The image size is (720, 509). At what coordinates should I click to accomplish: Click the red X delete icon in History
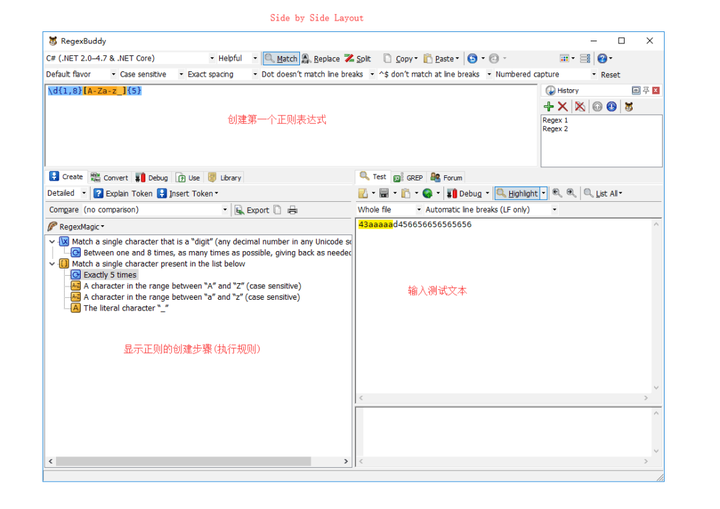tap(562, 107)
